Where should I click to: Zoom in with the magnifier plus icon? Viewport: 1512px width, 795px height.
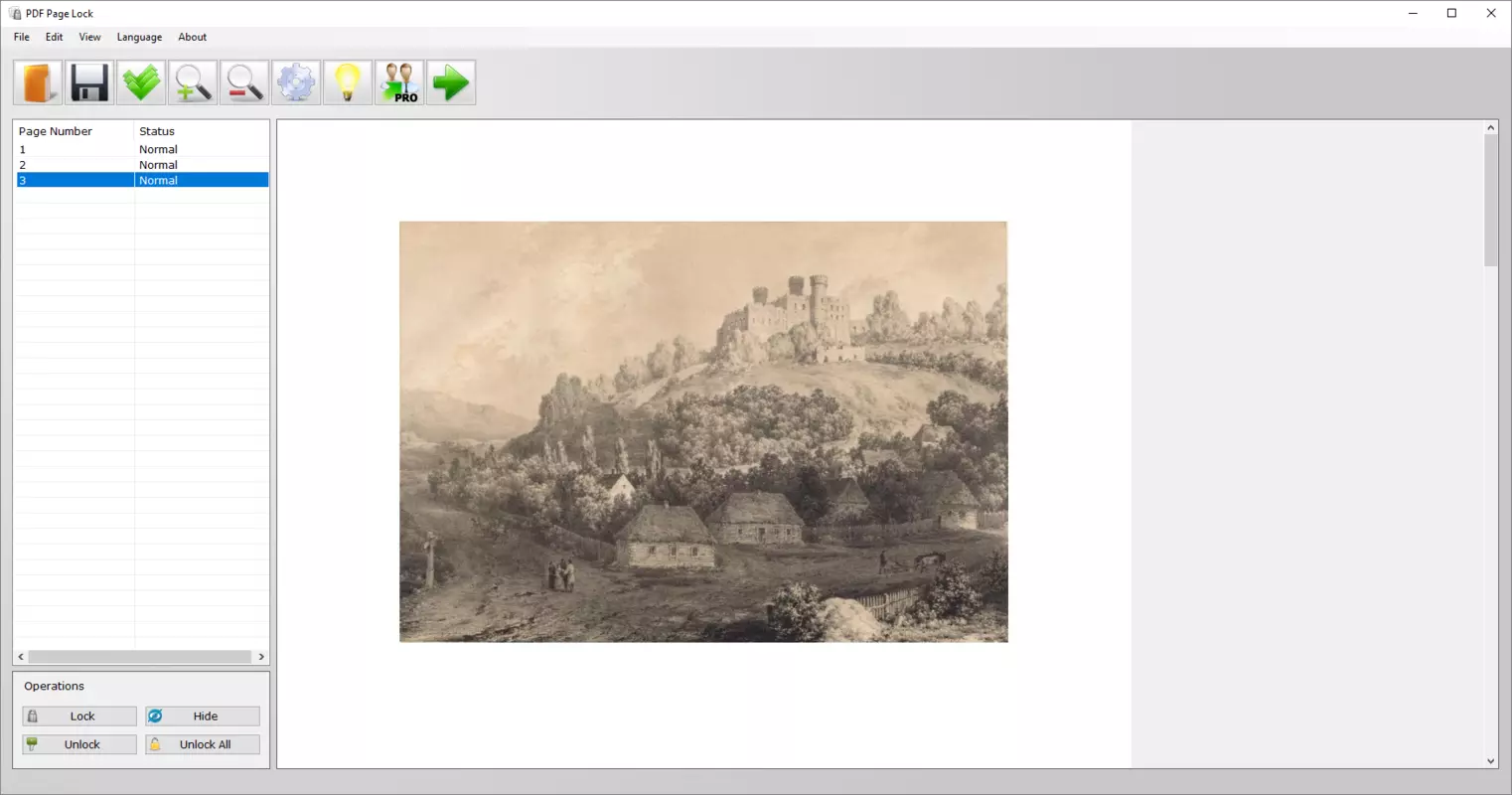[193, 82]
